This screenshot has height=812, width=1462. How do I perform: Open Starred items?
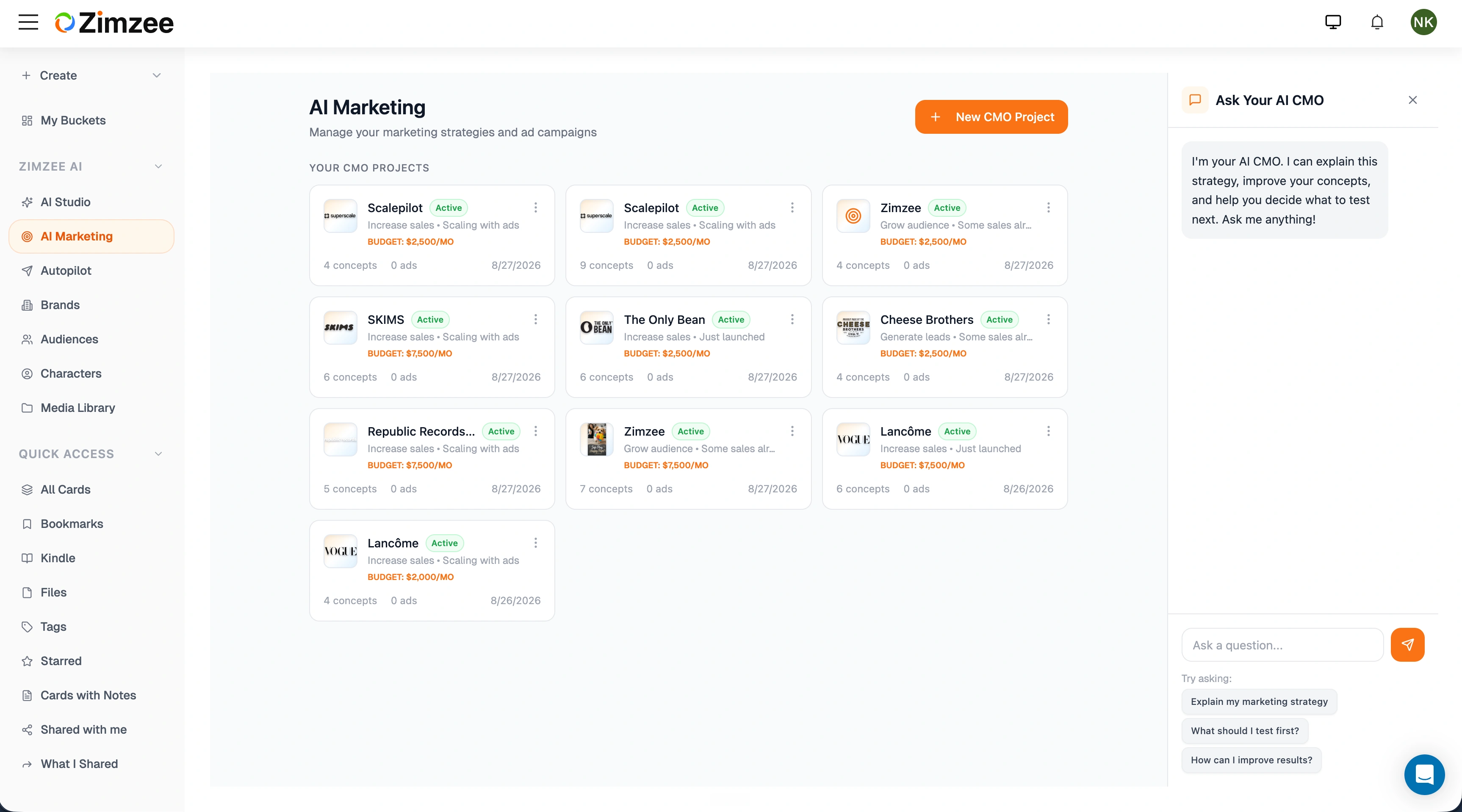pyautogui.click(x=91, y=661)
